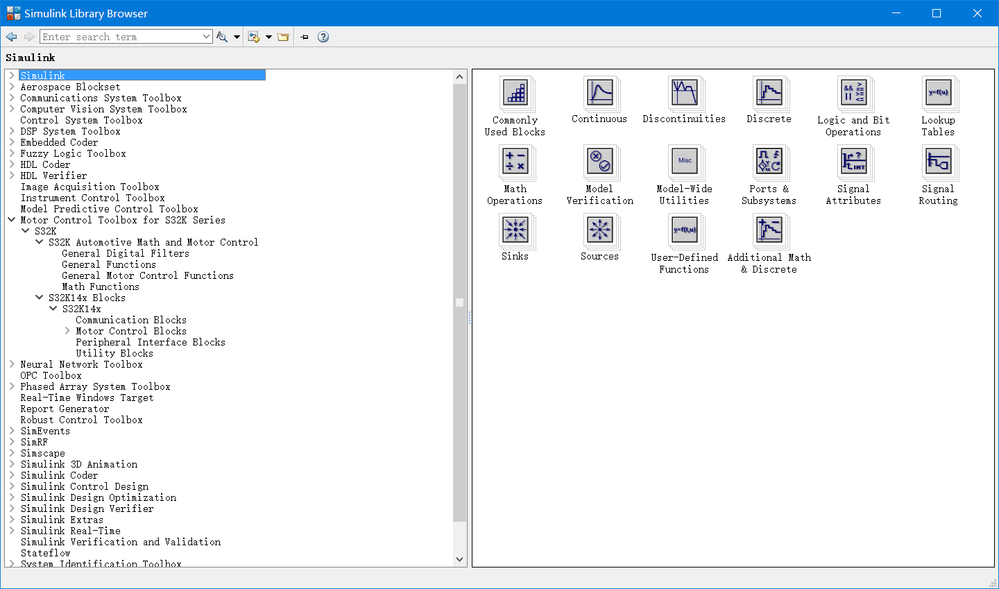Expand the Communications System Toolbox node
This screenshot has width=999, height=589.
pos(12,98)
